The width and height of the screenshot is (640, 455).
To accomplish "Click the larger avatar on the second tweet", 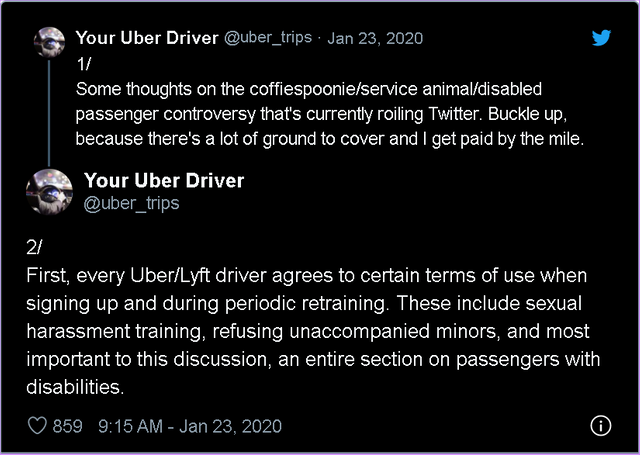I will [x=49, y=191].
